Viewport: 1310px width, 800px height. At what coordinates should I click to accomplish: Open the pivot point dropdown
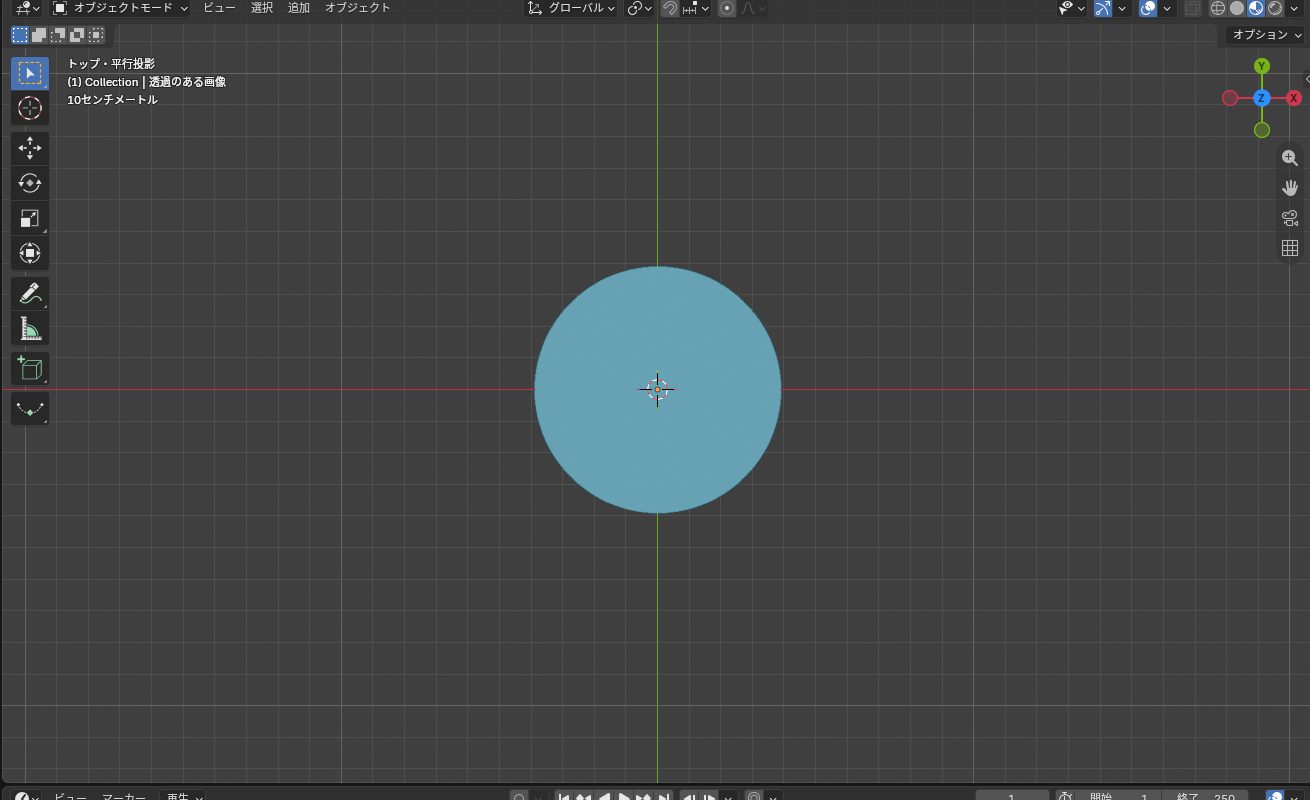640,8
